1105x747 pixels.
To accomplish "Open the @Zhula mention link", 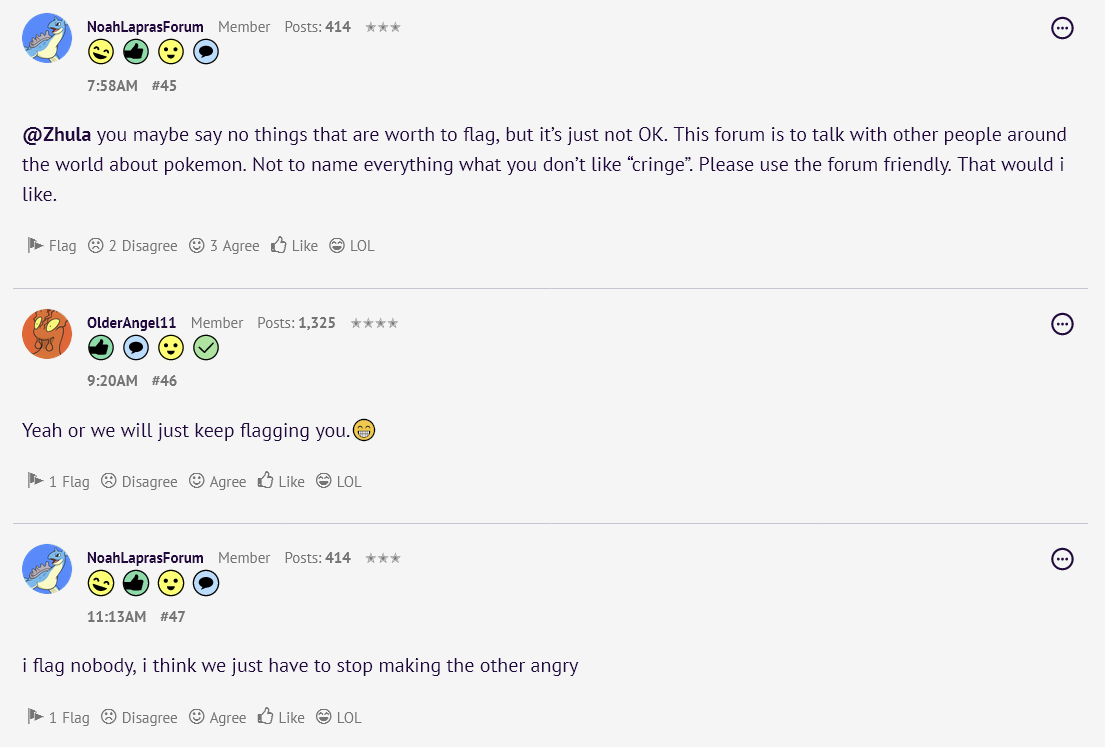I will point(57,134).
